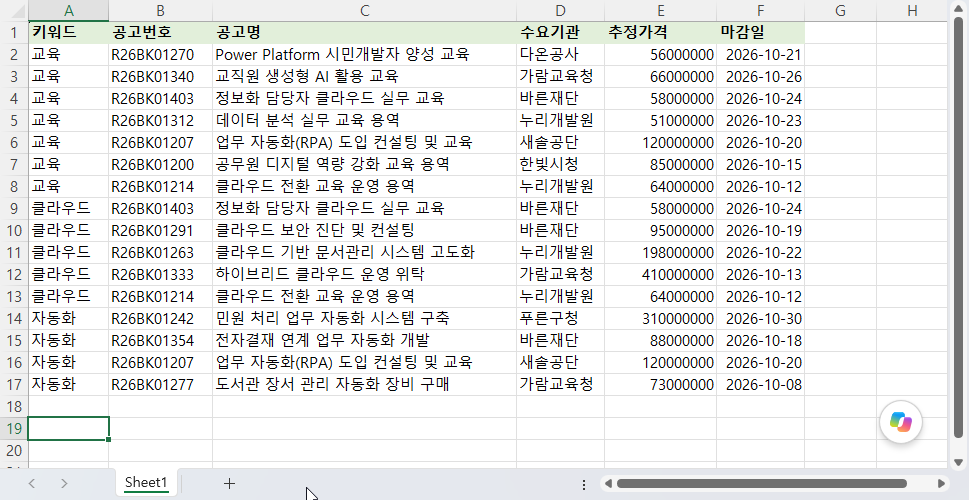Click the 공고명 header cell

(x=365, y=32)
